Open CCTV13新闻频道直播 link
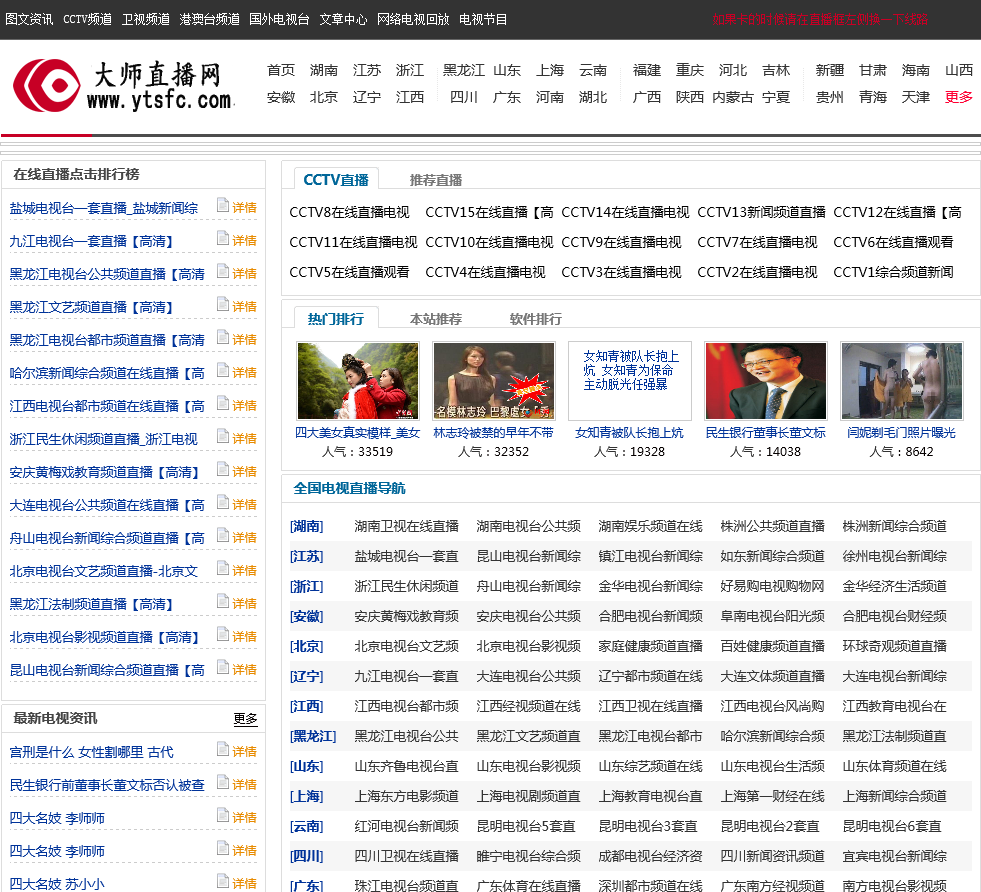The height and width of the screenshot is (892, 981). click(x=761, y=213)
